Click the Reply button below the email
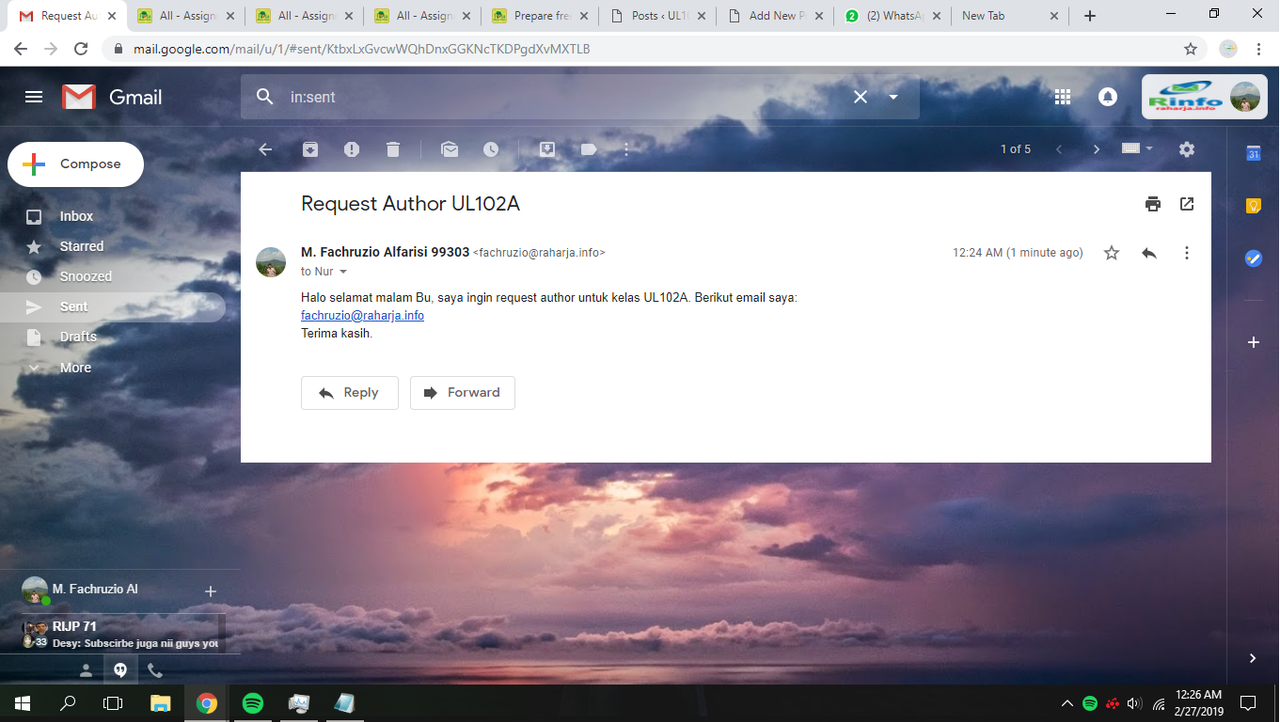This screenshot has width=1280, height=722. tap(349, 392)
